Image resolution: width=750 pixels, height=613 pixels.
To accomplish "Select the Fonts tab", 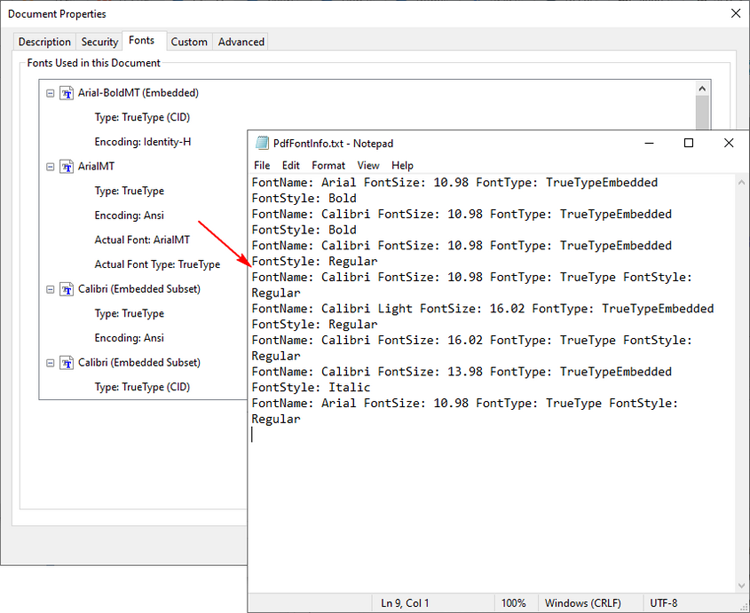I will [x=142, y=41].
